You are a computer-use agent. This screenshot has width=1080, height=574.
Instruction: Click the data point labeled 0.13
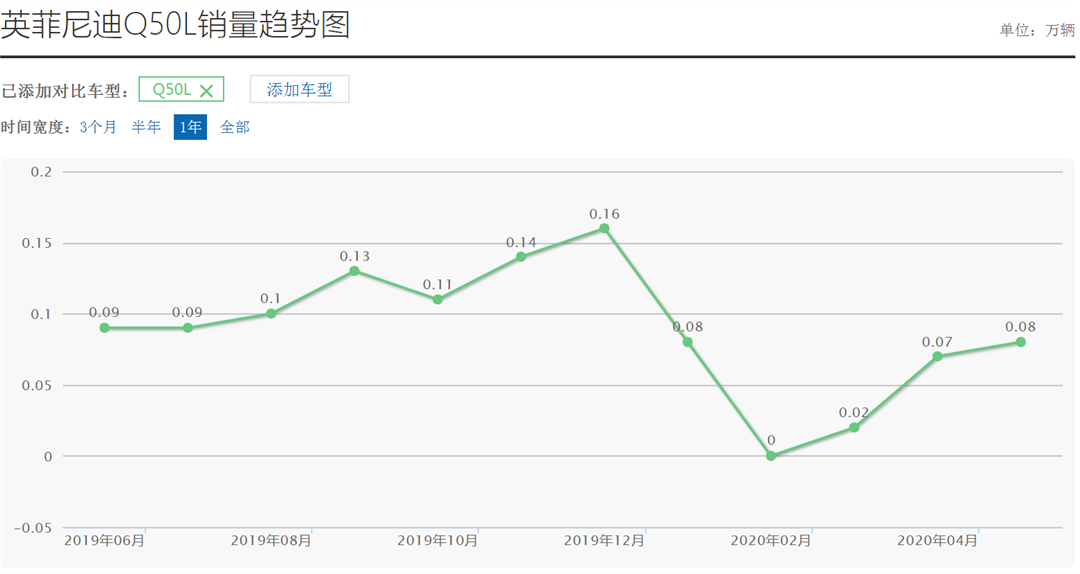click(354, 271)
